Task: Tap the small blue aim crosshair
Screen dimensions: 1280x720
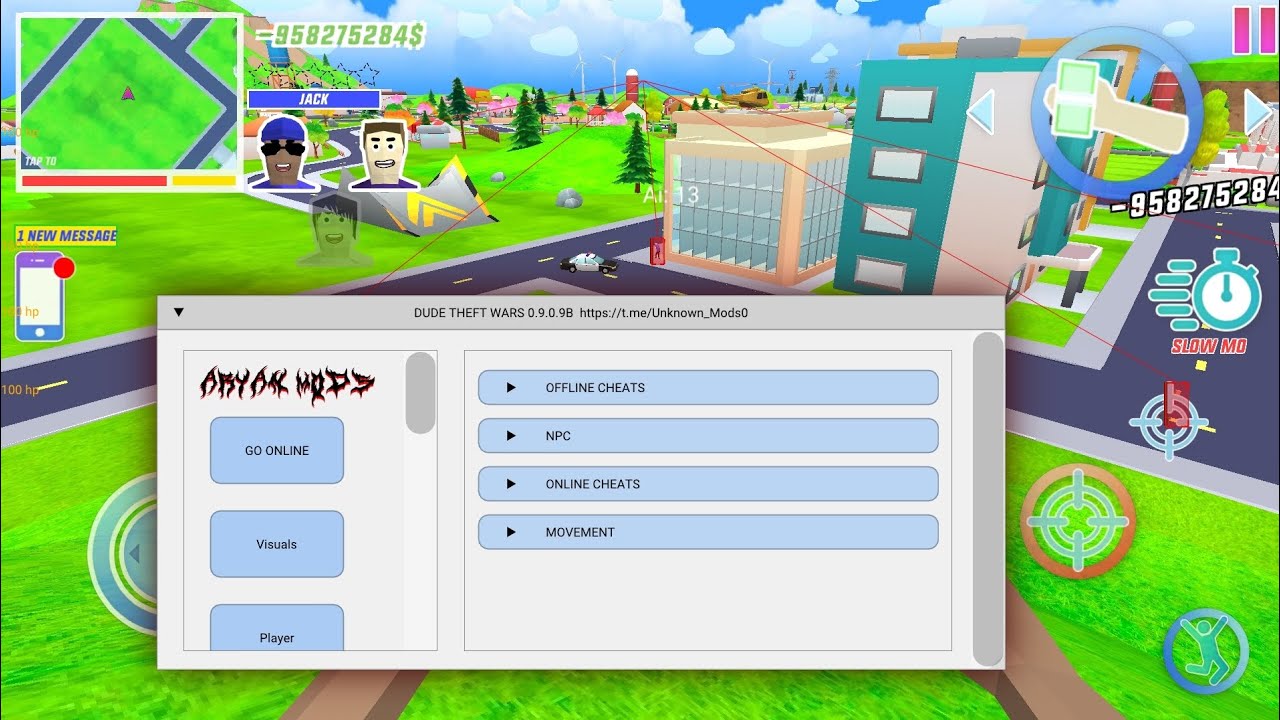Action: 1168,423
